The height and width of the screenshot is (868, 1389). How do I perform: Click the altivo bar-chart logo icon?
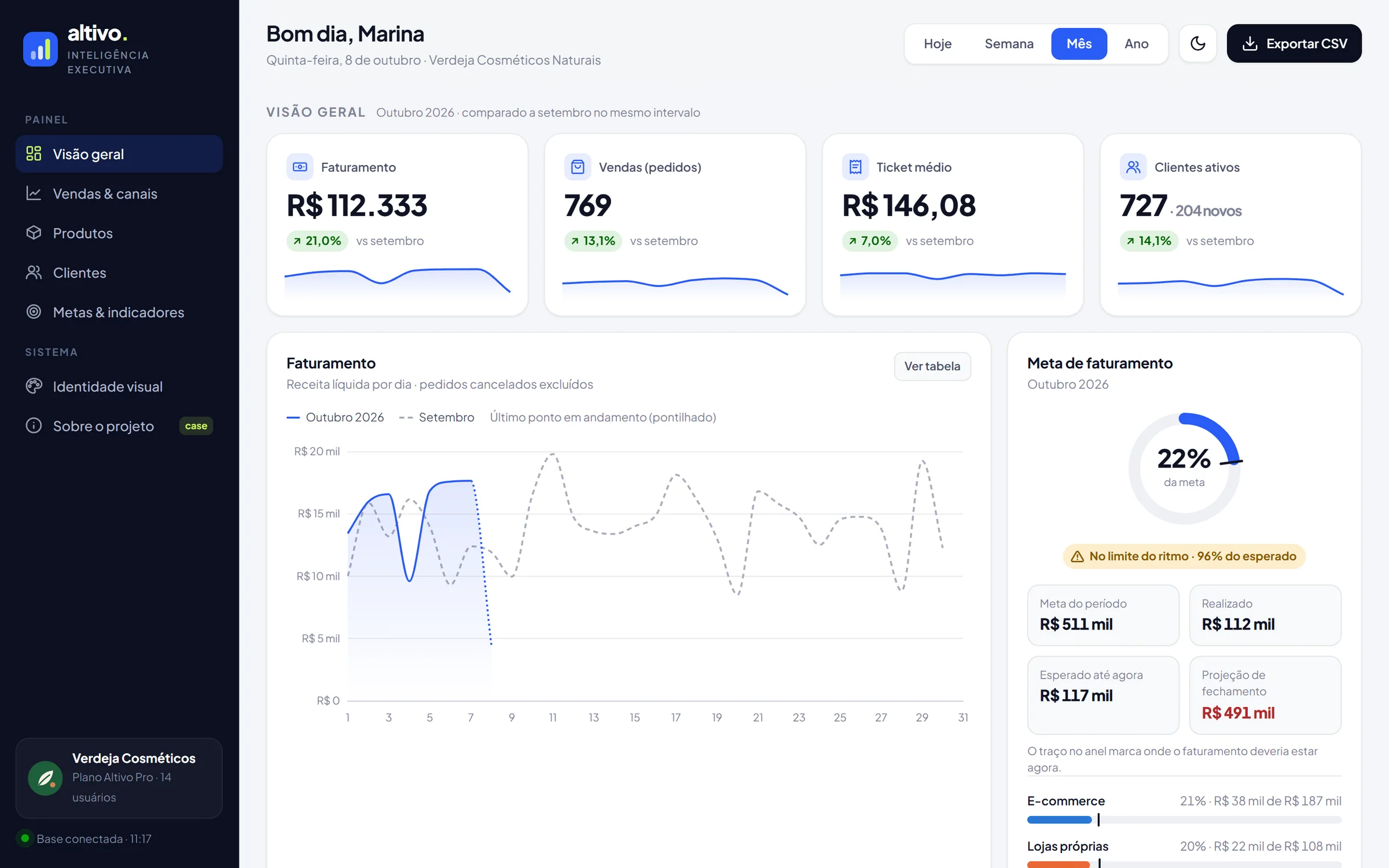[41, 49]
